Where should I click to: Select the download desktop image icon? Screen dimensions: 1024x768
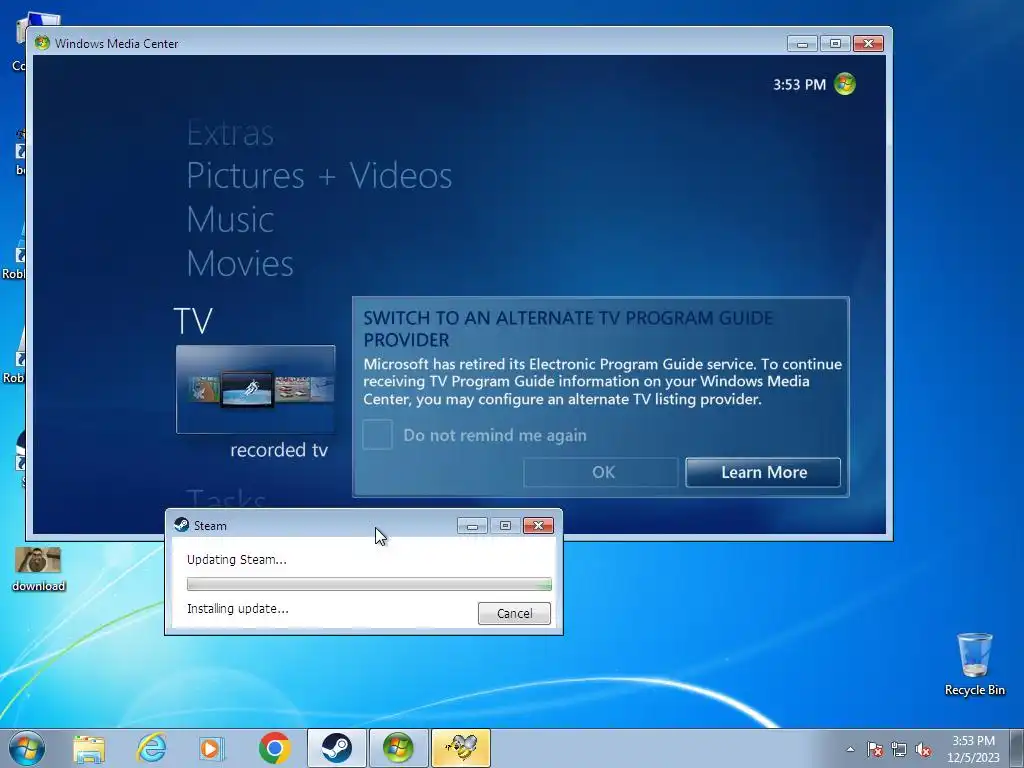39,569
